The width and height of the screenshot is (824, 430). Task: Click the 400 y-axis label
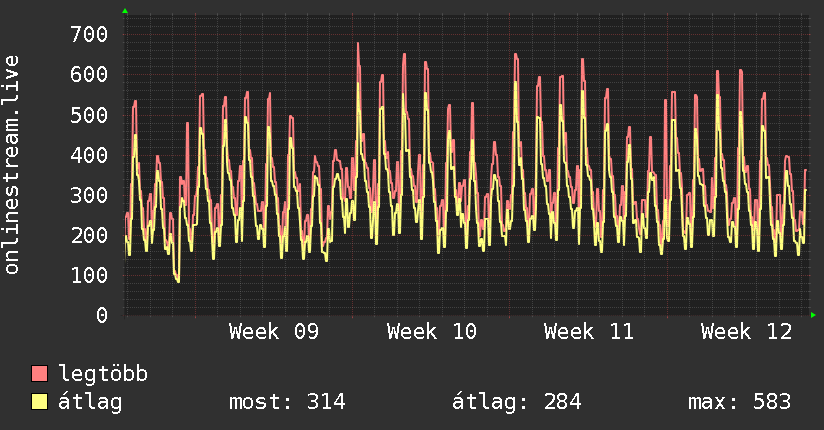89,155
